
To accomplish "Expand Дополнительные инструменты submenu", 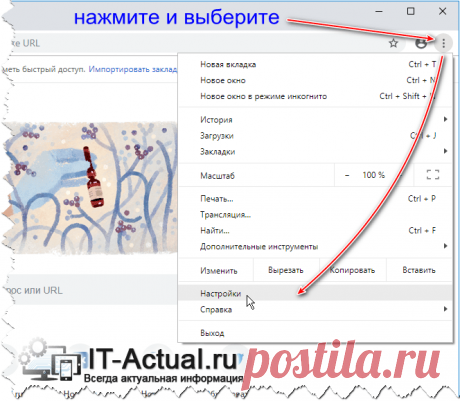I will [315, 246].
